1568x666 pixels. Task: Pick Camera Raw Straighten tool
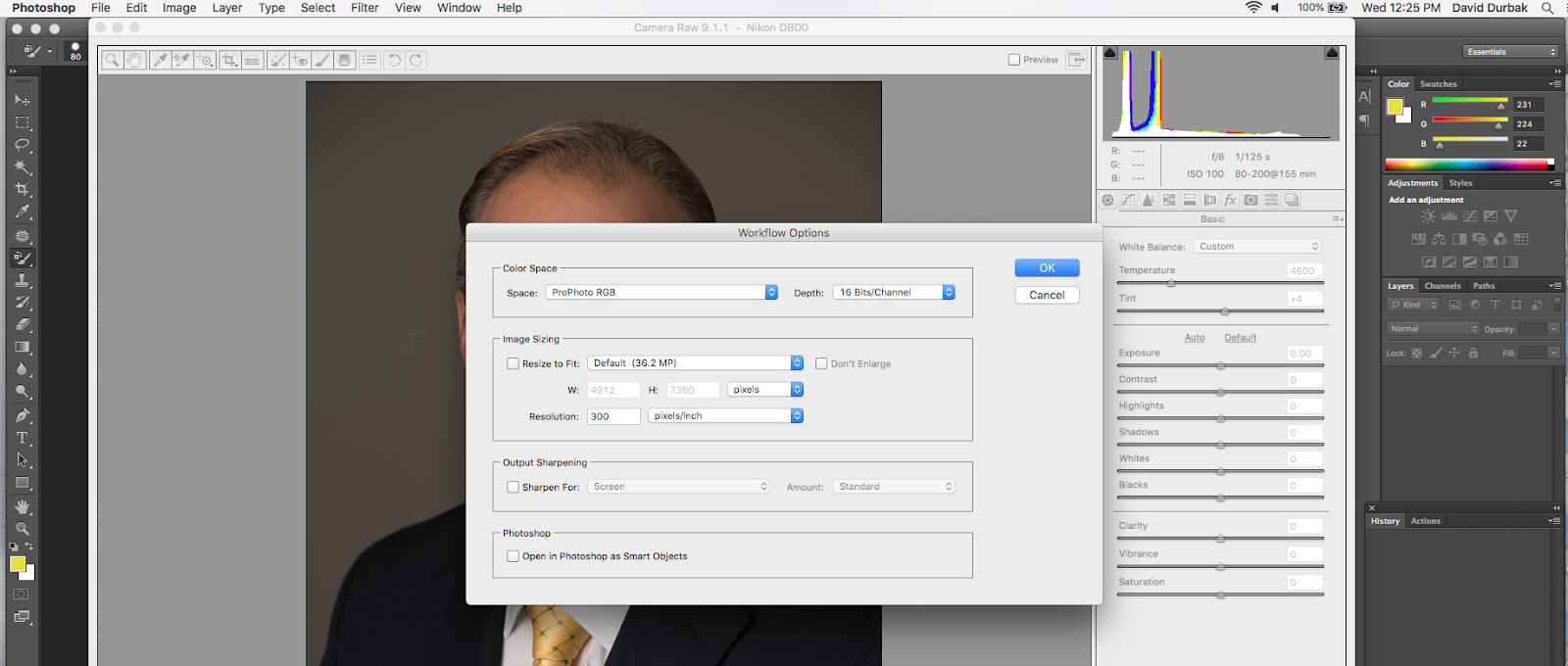point(253,60)
